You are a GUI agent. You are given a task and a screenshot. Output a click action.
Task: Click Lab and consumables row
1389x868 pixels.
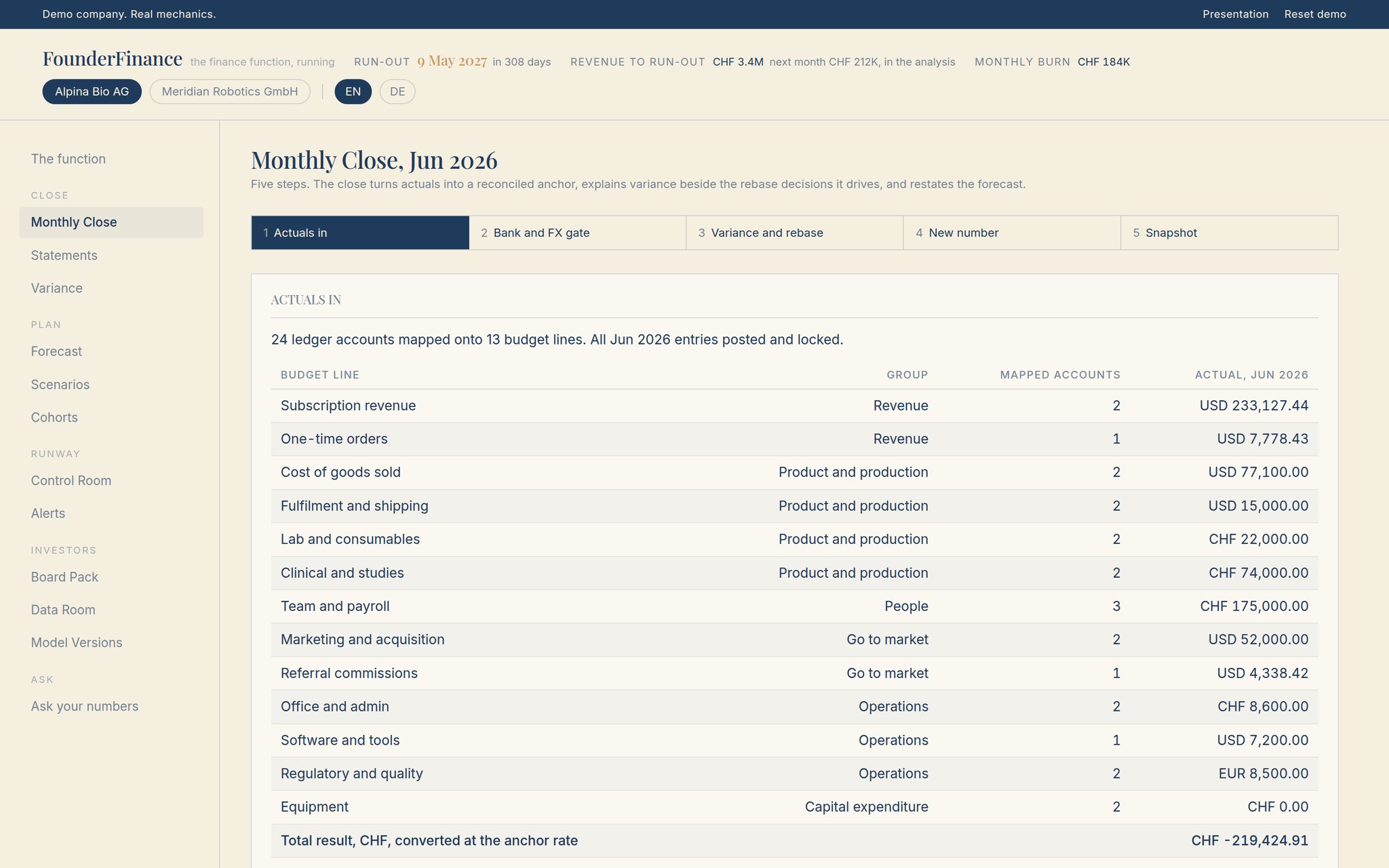pos(795,539)
